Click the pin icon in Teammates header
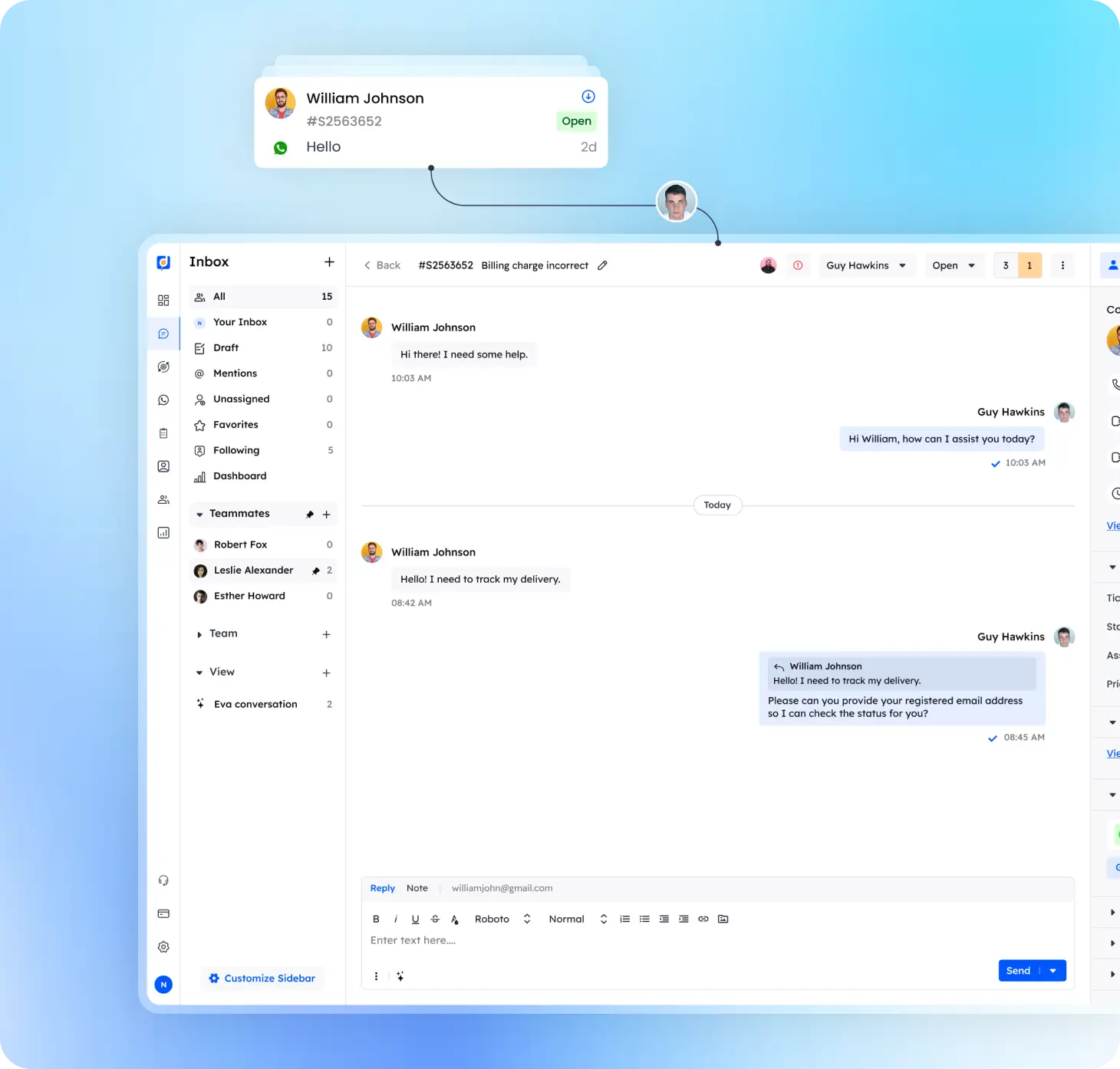Viewport: 1120px width, 1069px height. click(x=310, y=515)
